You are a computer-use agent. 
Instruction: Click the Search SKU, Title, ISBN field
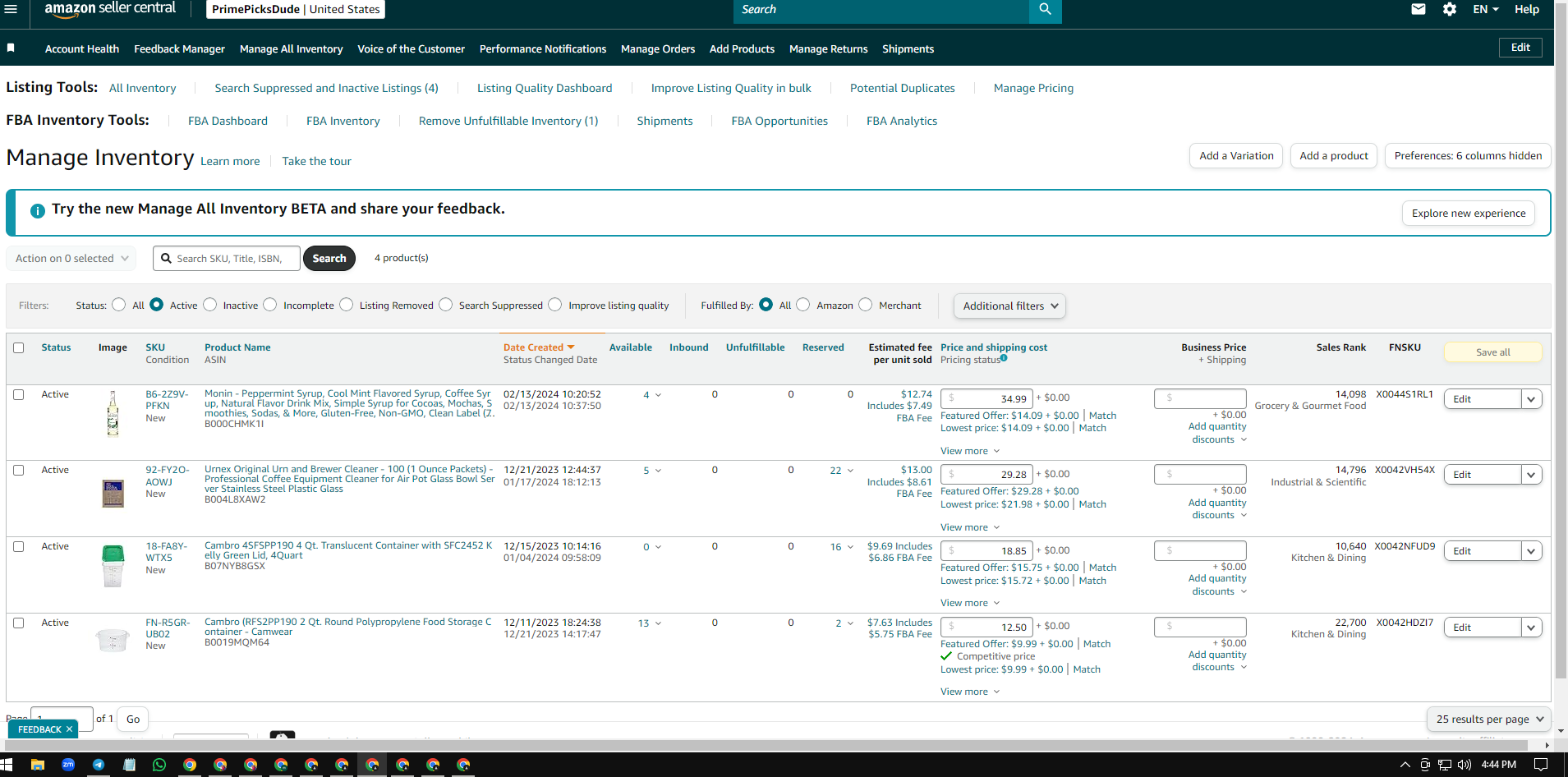pos(227,258)
